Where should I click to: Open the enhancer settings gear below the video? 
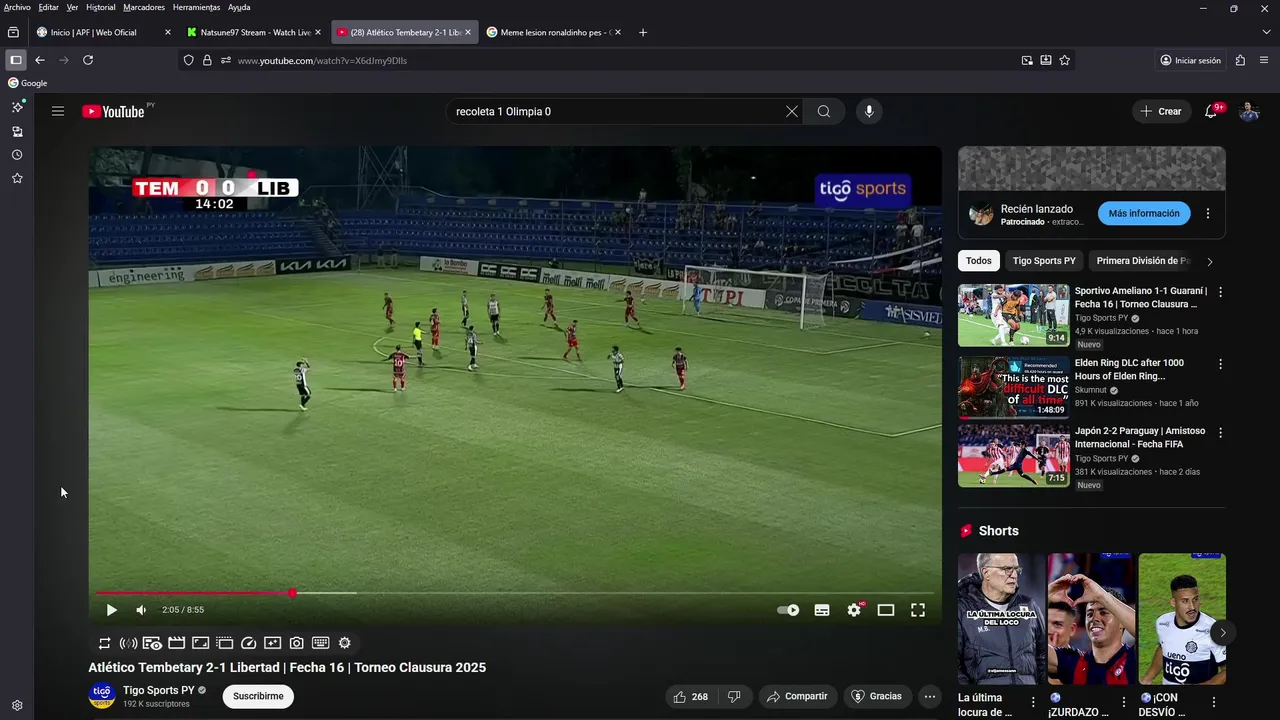(x=345, y=643)
